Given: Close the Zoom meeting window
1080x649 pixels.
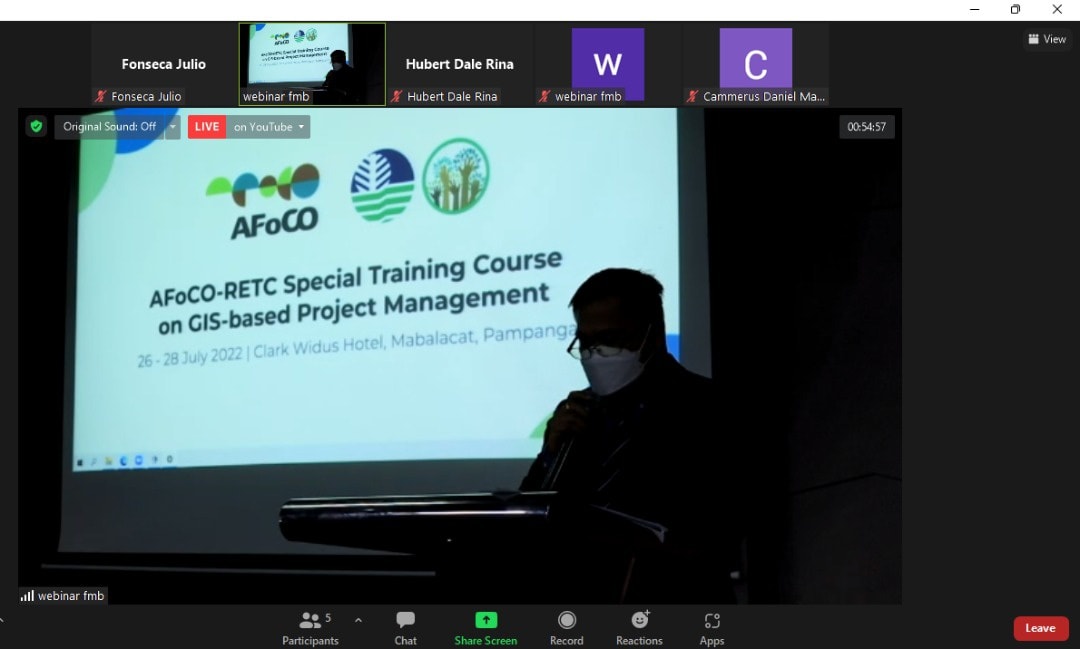Looking at the screenshot, I should point(1057,9).
